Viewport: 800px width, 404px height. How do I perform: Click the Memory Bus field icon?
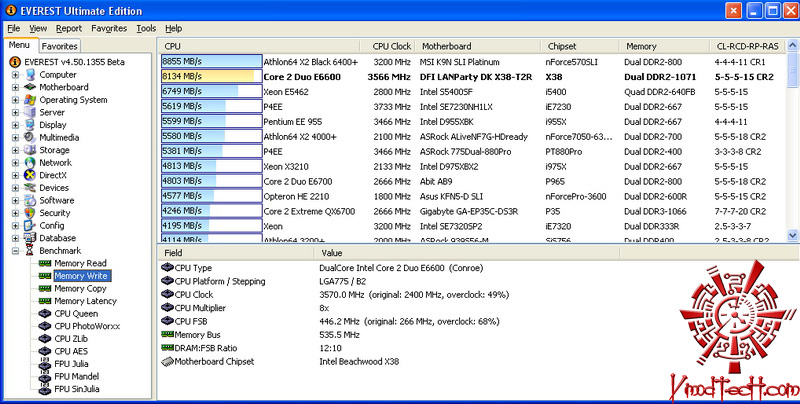[167, 335]
